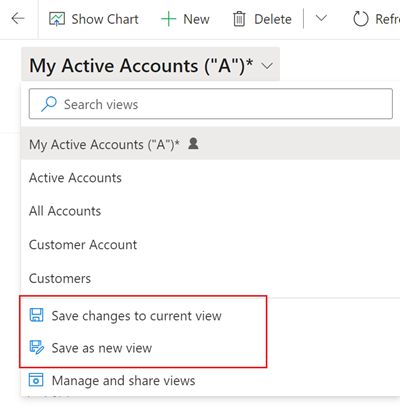Click the Save changes floppy disk icon

click(36, 315)
